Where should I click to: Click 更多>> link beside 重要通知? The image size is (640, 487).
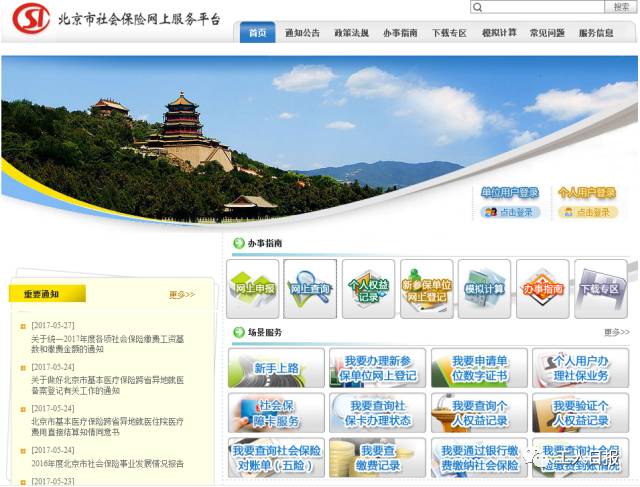182,295
